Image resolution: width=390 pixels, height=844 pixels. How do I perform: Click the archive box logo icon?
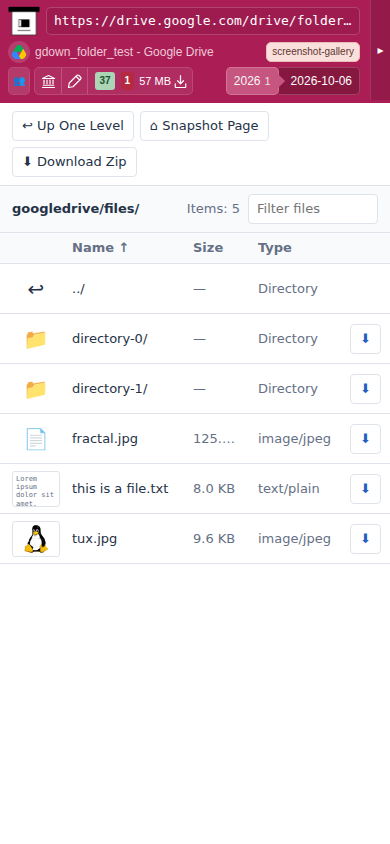tap(24, 21)
